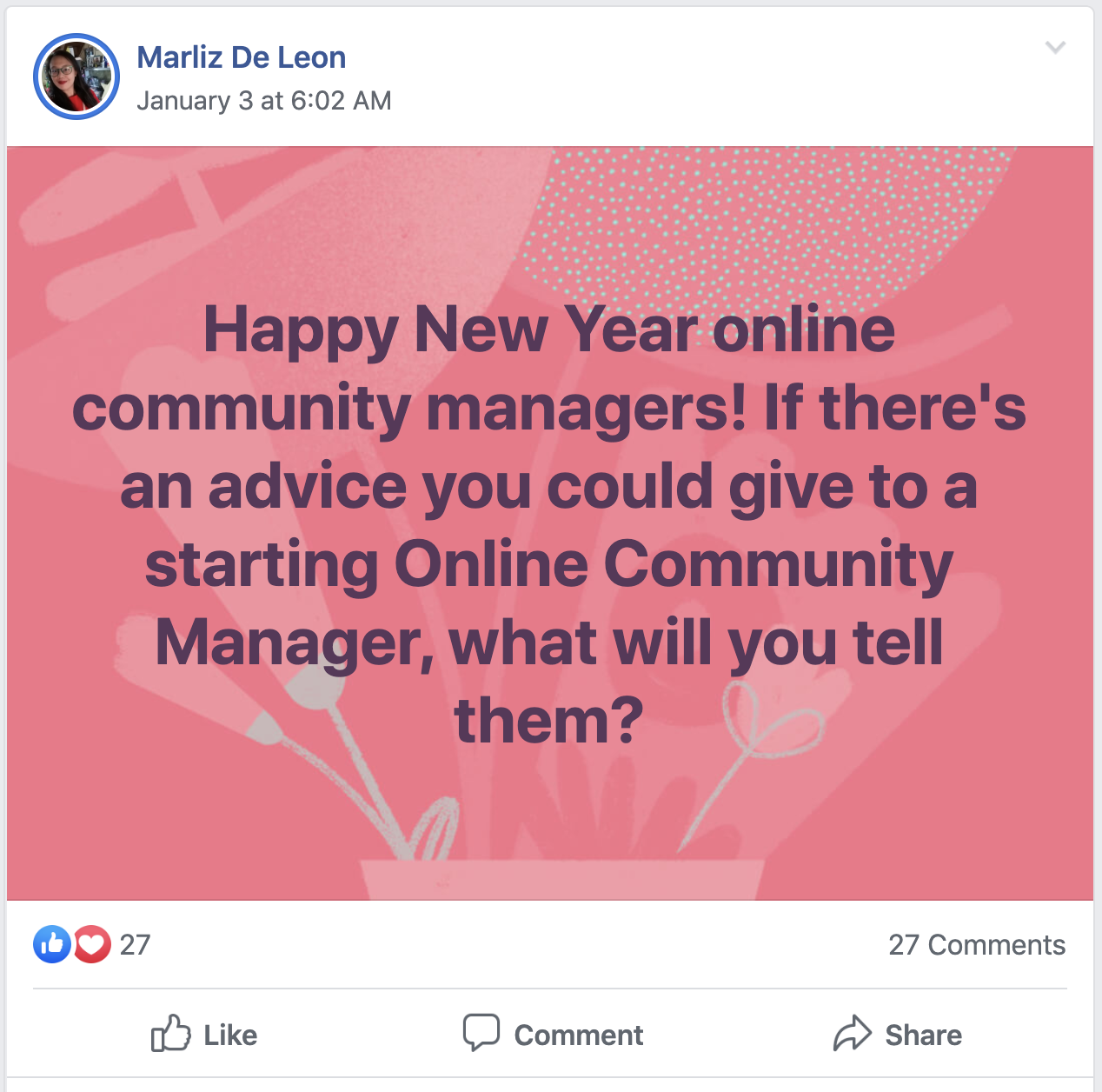This screenshot has height=1092, width=1102.
Task: Click the red heart reaction icon
Action: [92, 944]
